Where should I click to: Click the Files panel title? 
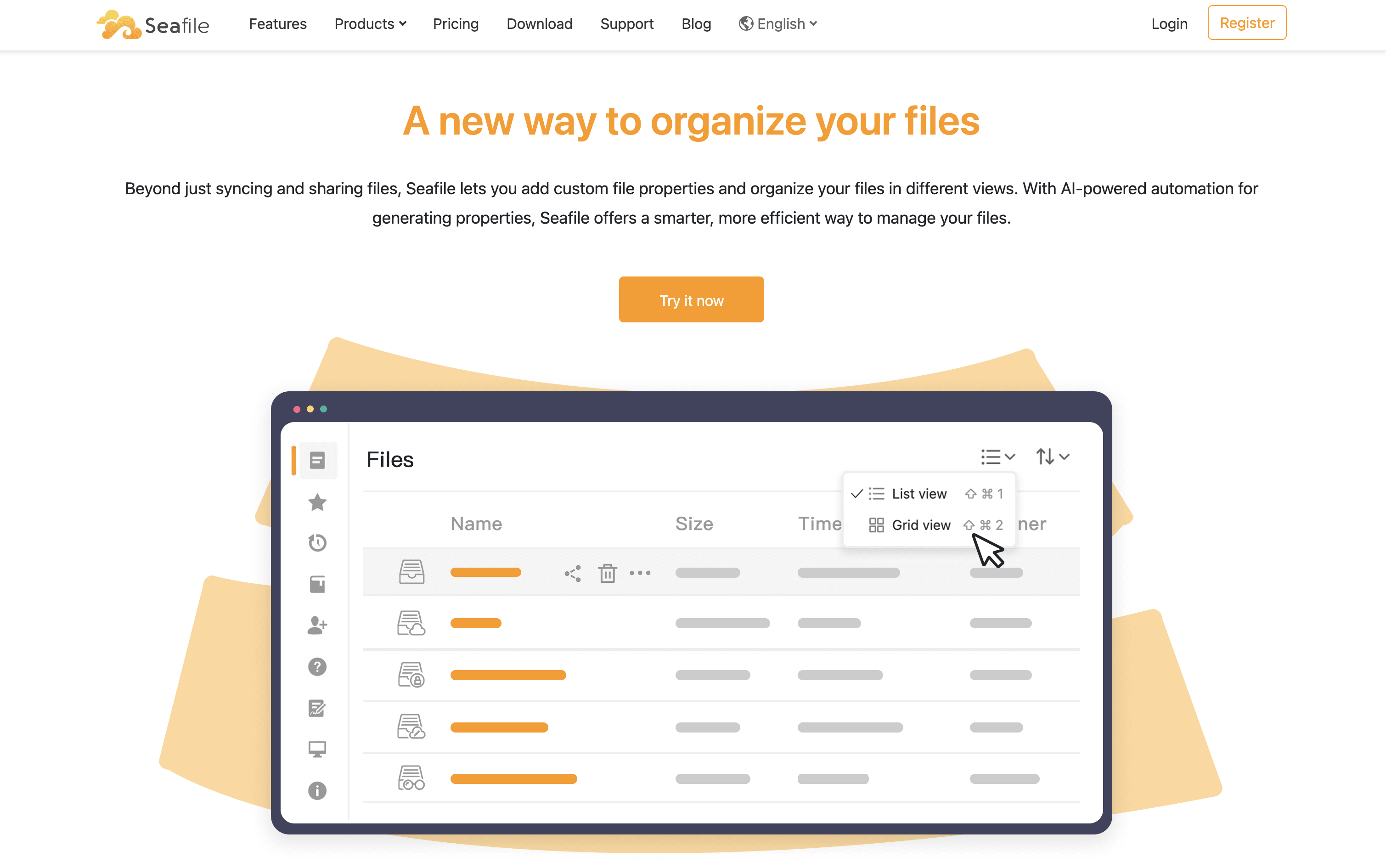[x=390, y=459]
